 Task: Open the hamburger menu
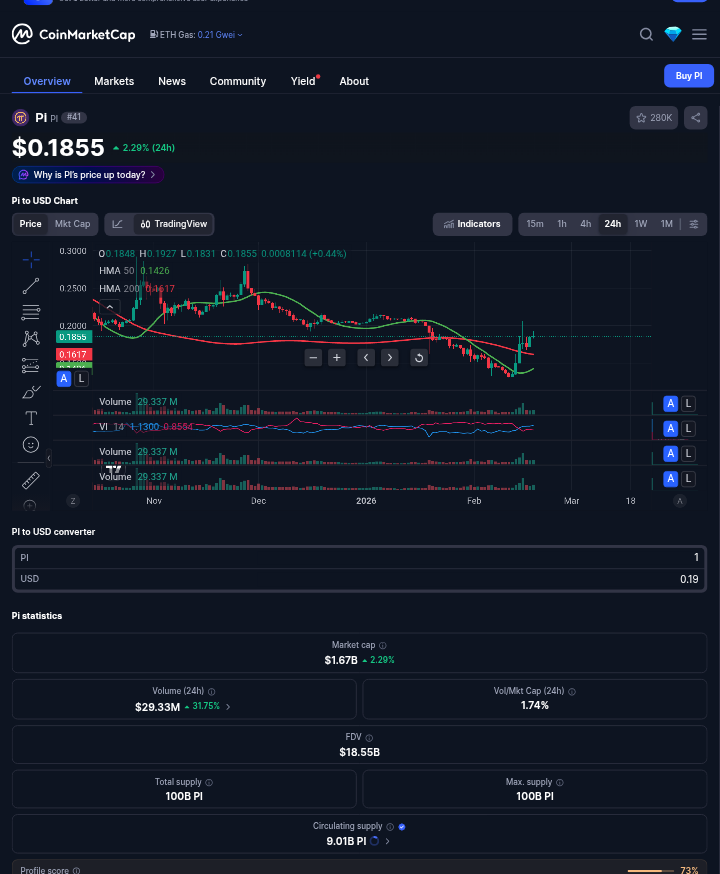699,35
